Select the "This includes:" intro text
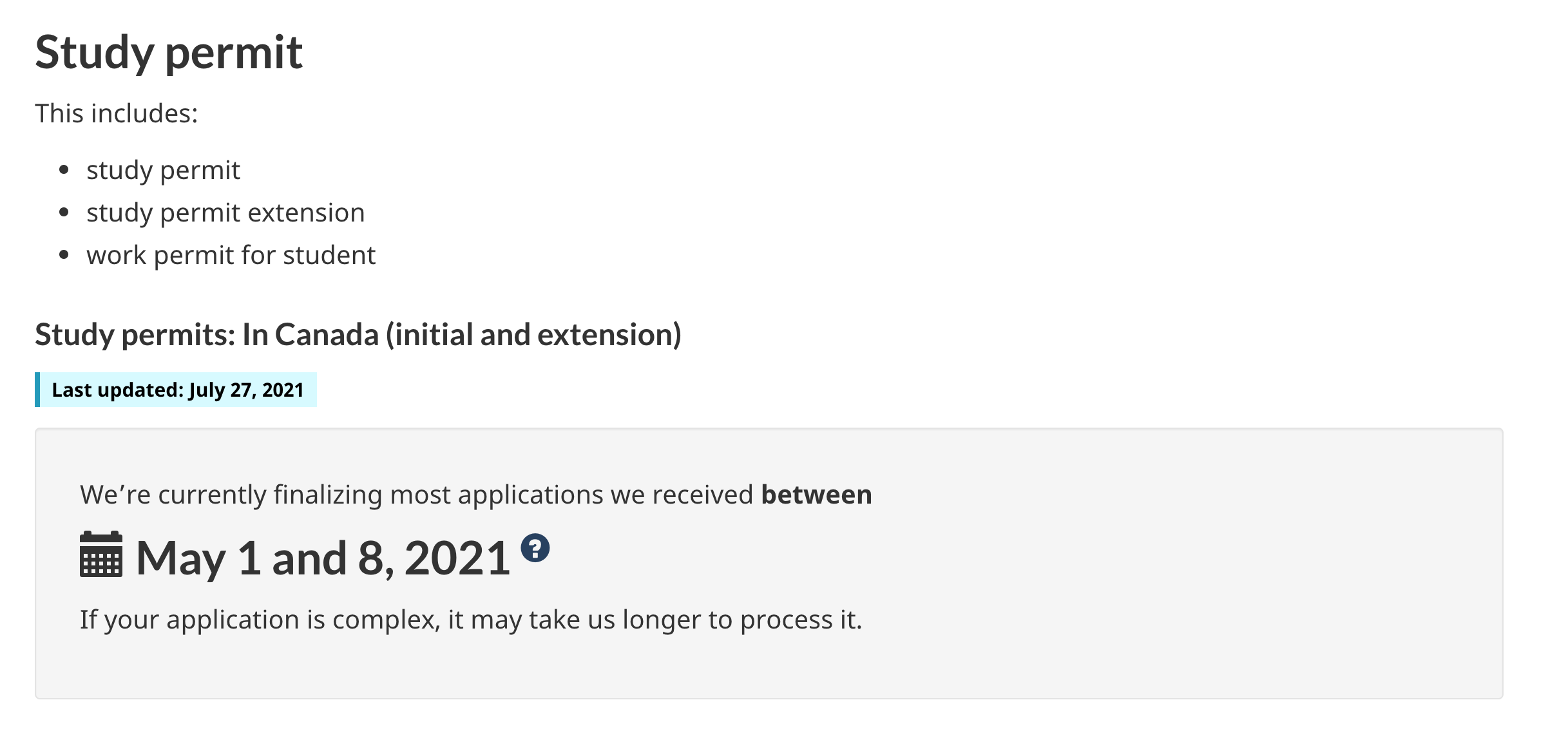This screenshot has height=729, width=1568. (117, 113)
